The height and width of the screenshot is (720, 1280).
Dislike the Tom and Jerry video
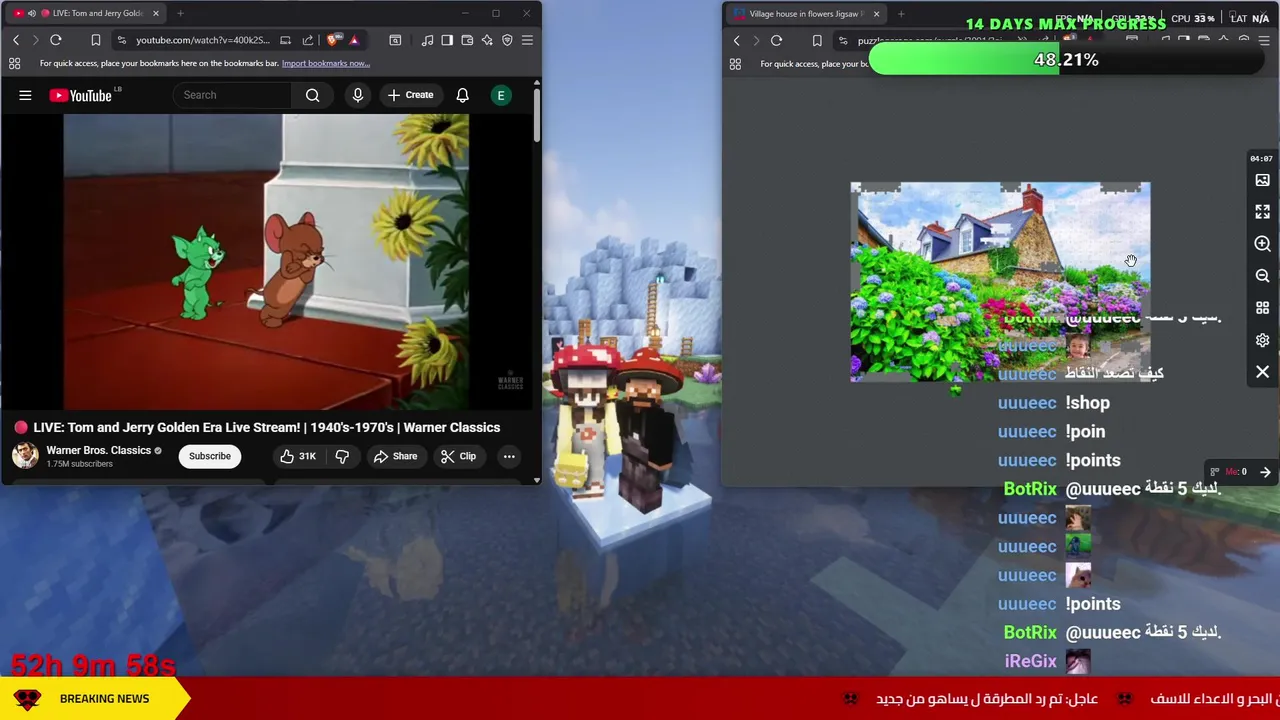click(342, 456)
